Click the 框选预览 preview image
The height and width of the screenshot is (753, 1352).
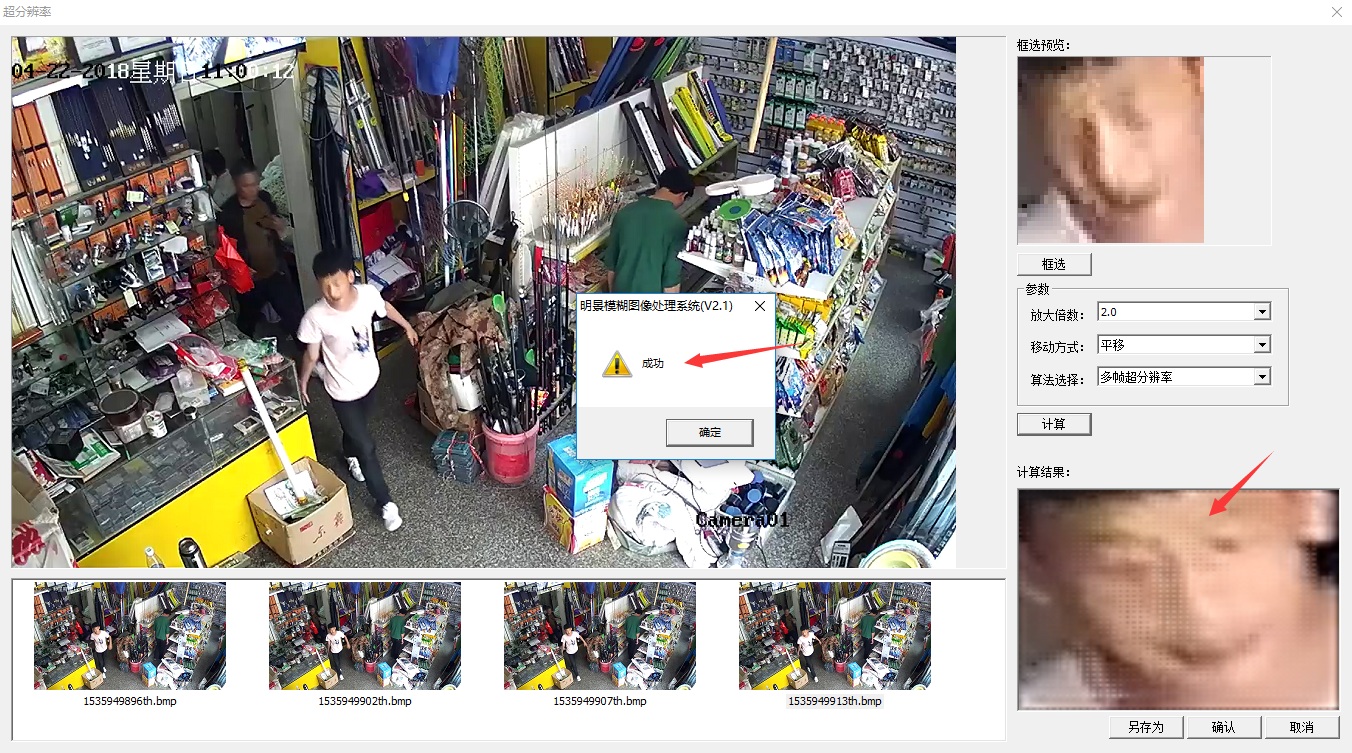[x=1110, y=150]
